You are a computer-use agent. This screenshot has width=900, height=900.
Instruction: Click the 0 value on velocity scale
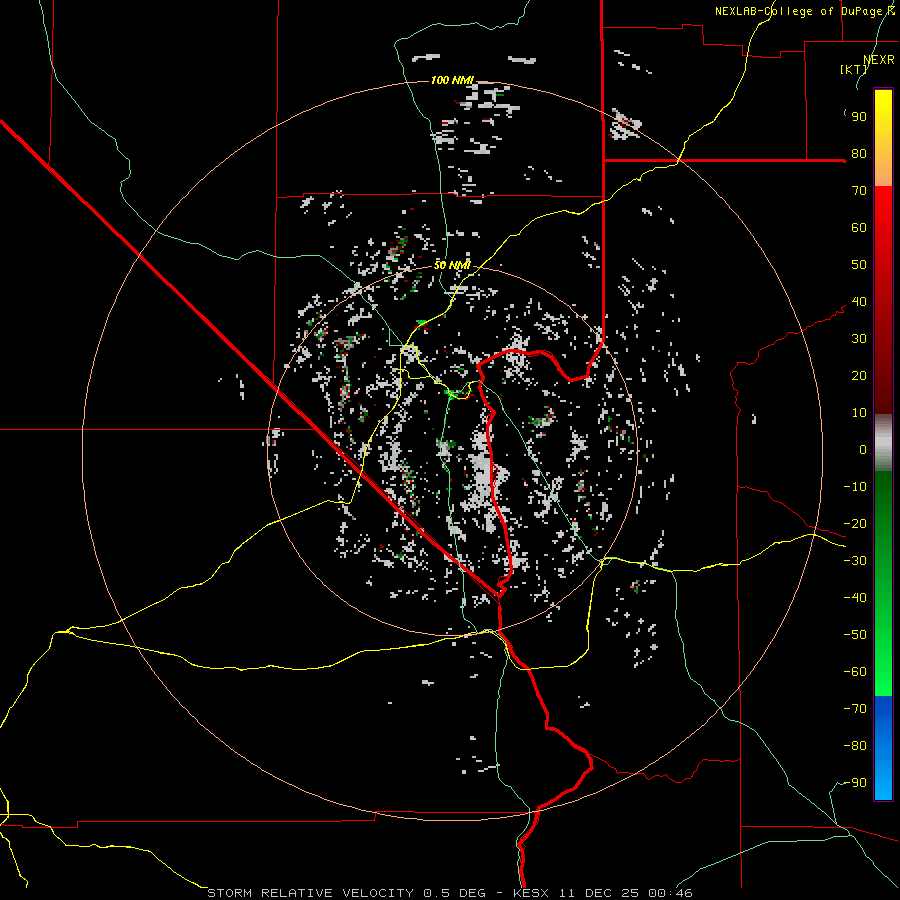[x=863, y=450]
